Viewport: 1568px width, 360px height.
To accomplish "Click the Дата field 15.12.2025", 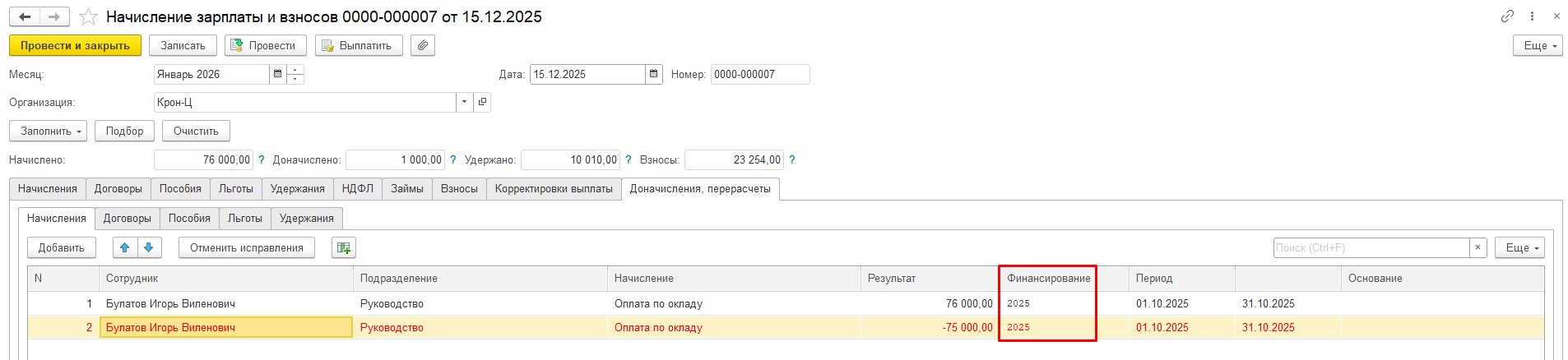I will click(x=587, y=74).
